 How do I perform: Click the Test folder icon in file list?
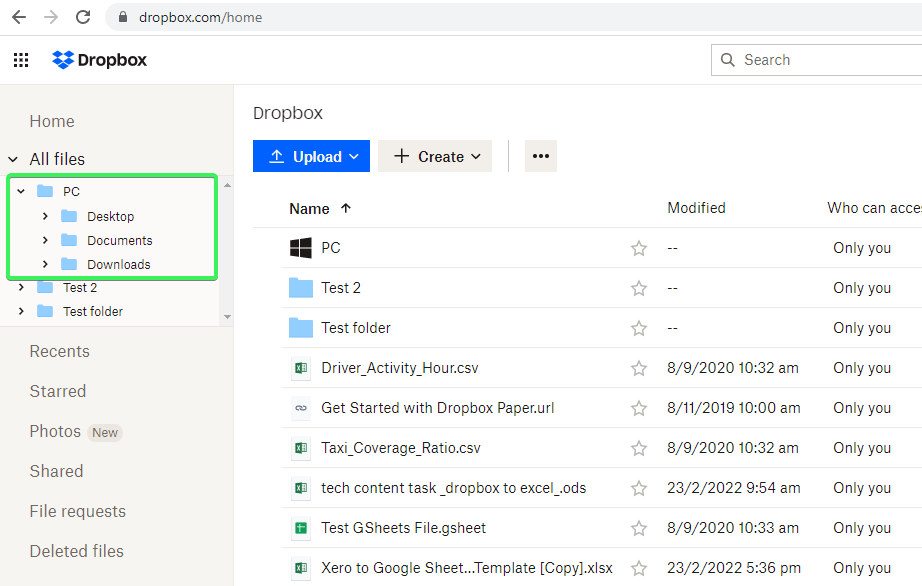click(301, 328)
